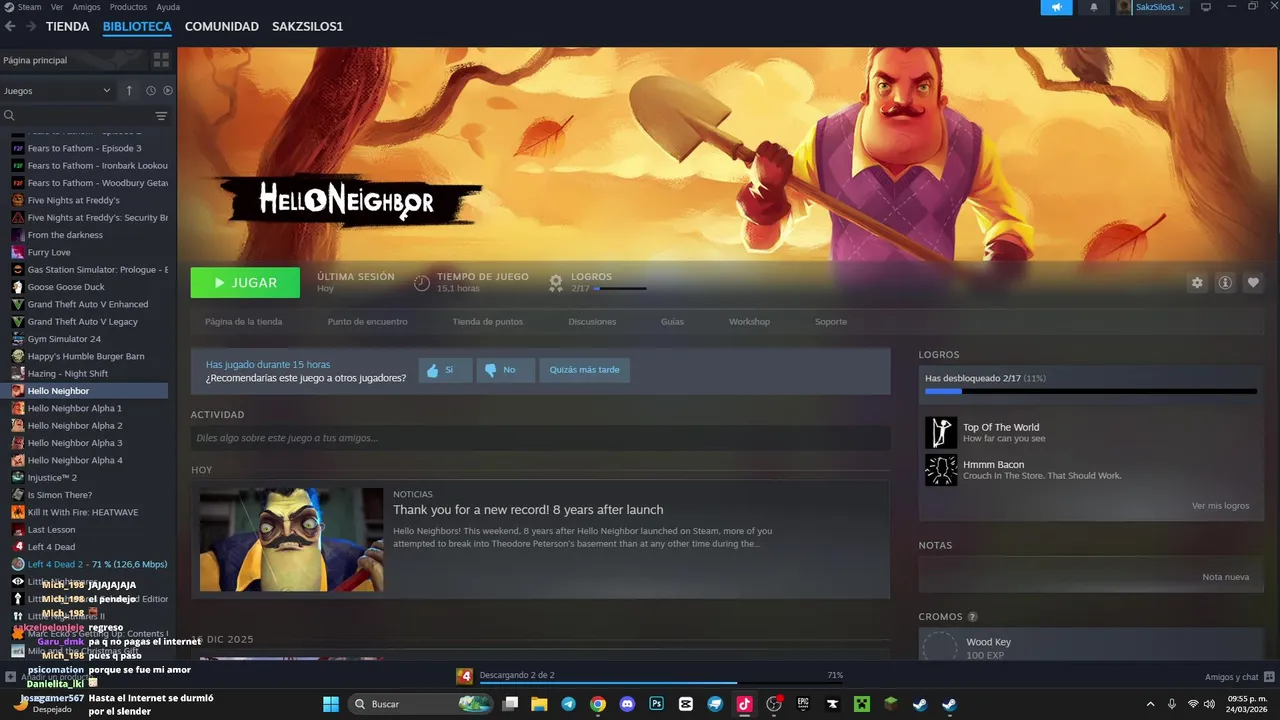This screenshot has height=720, width=1280.
Task: Choose No thumbs-down recommendation button
Action: point(505,370)
